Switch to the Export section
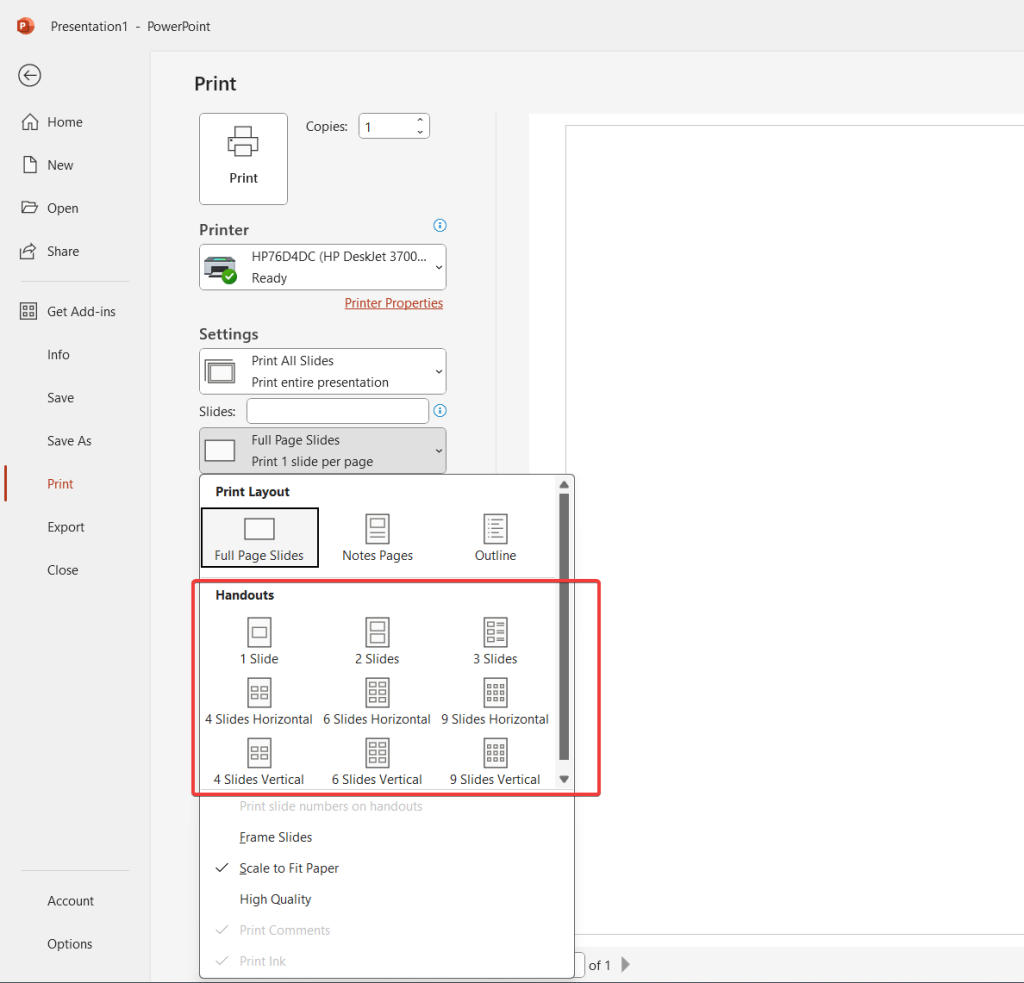 coord(66,526)
